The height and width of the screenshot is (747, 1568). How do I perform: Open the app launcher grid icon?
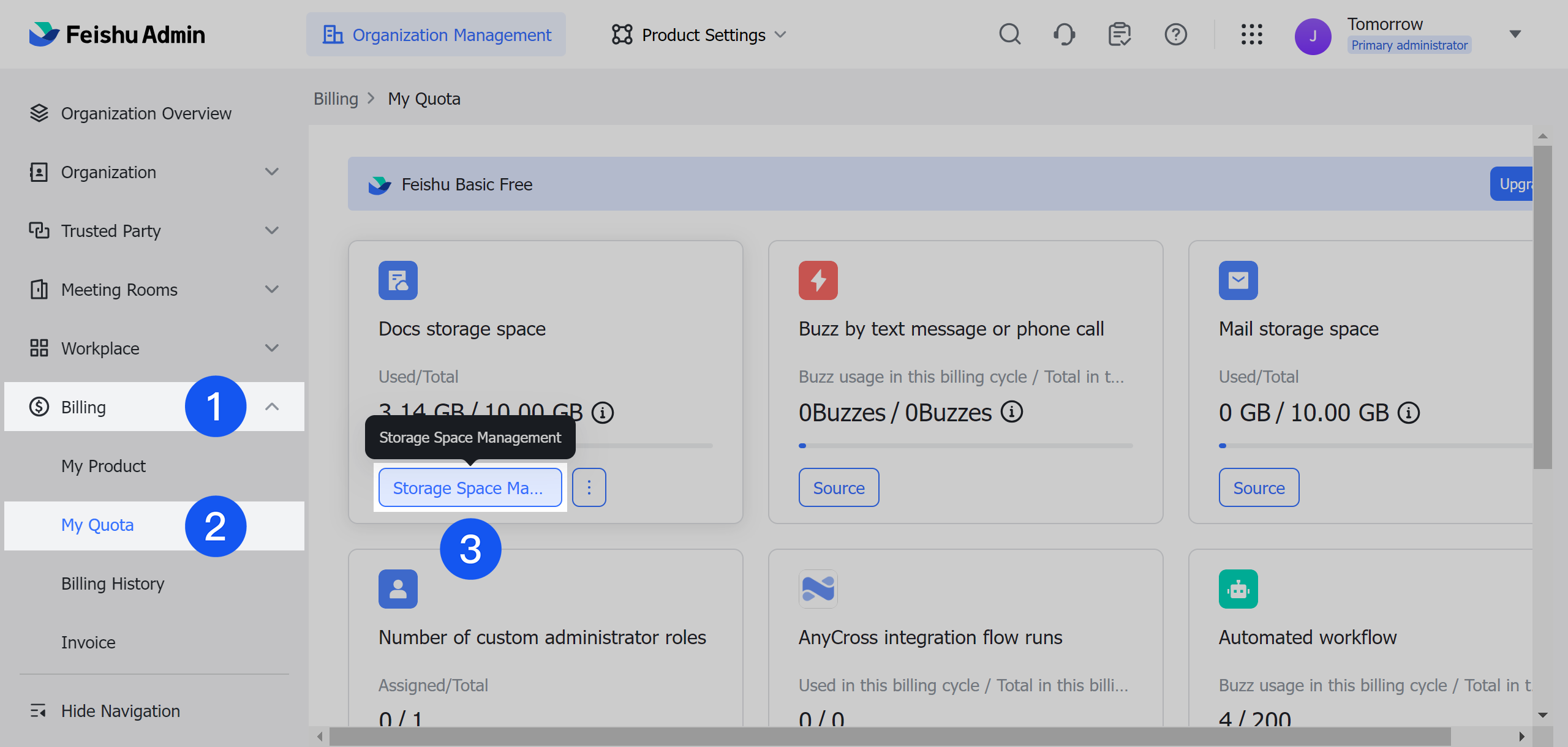coord(1251,34)
